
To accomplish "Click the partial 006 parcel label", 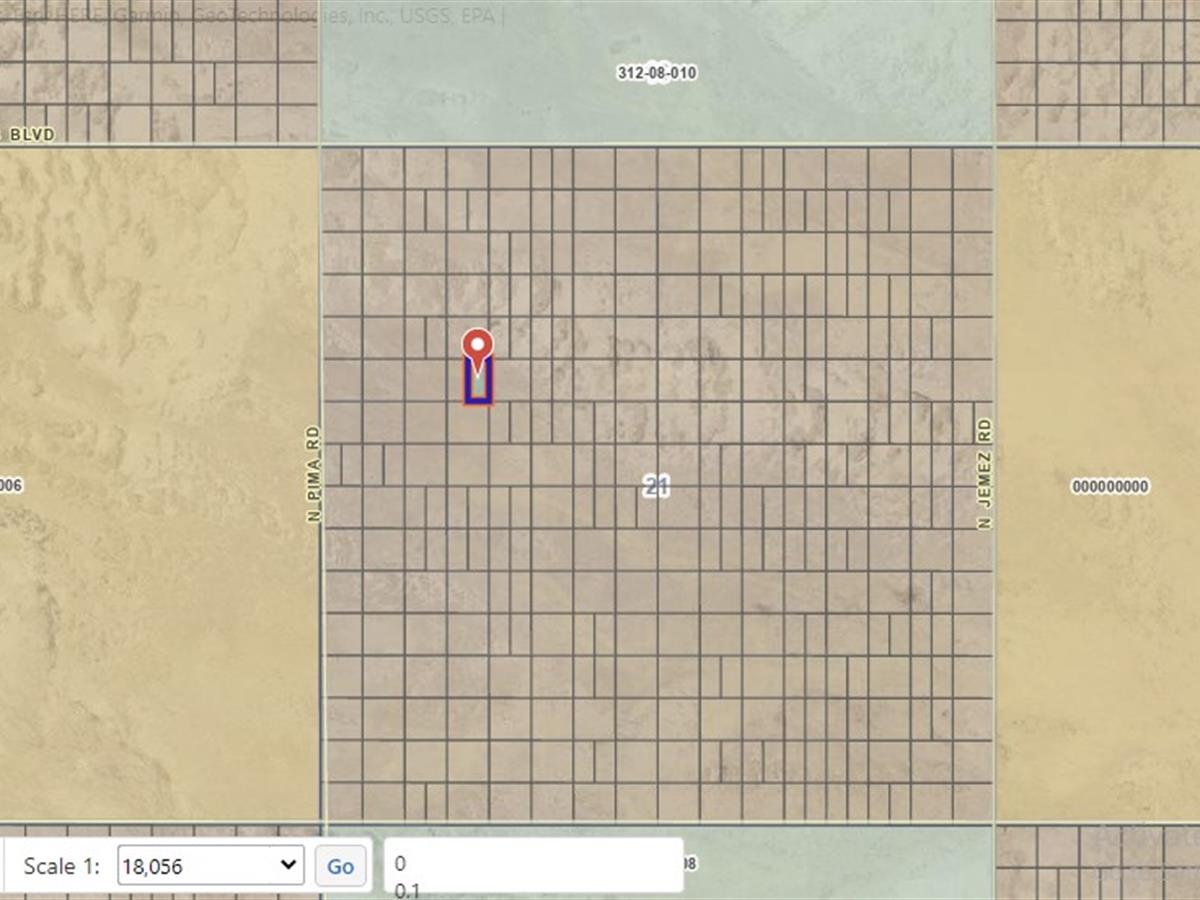I will click(x=11, y=486).
